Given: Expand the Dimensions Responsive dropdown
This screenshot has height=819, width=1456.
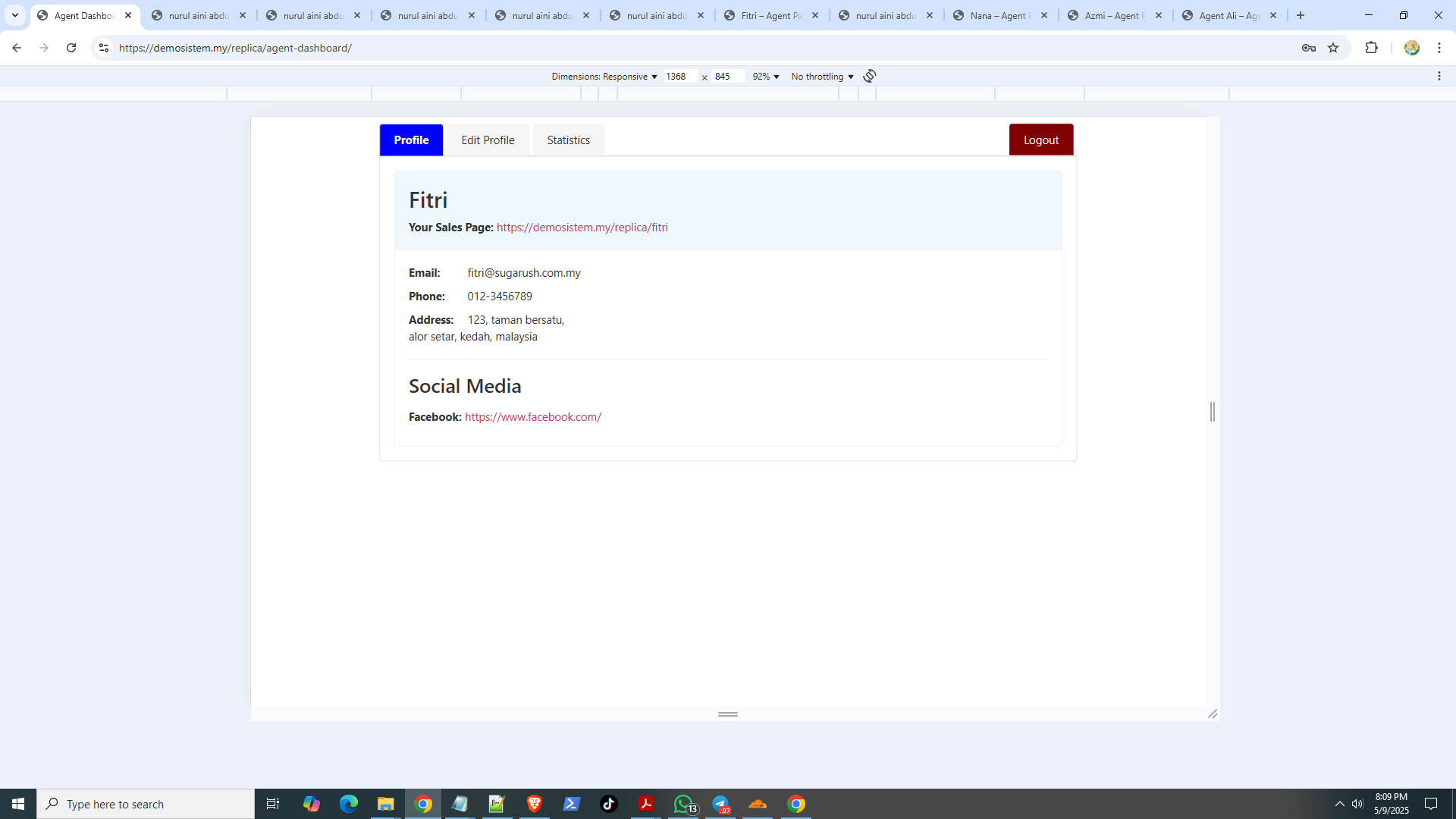Looking at the screenshot, I should (604, 77).
